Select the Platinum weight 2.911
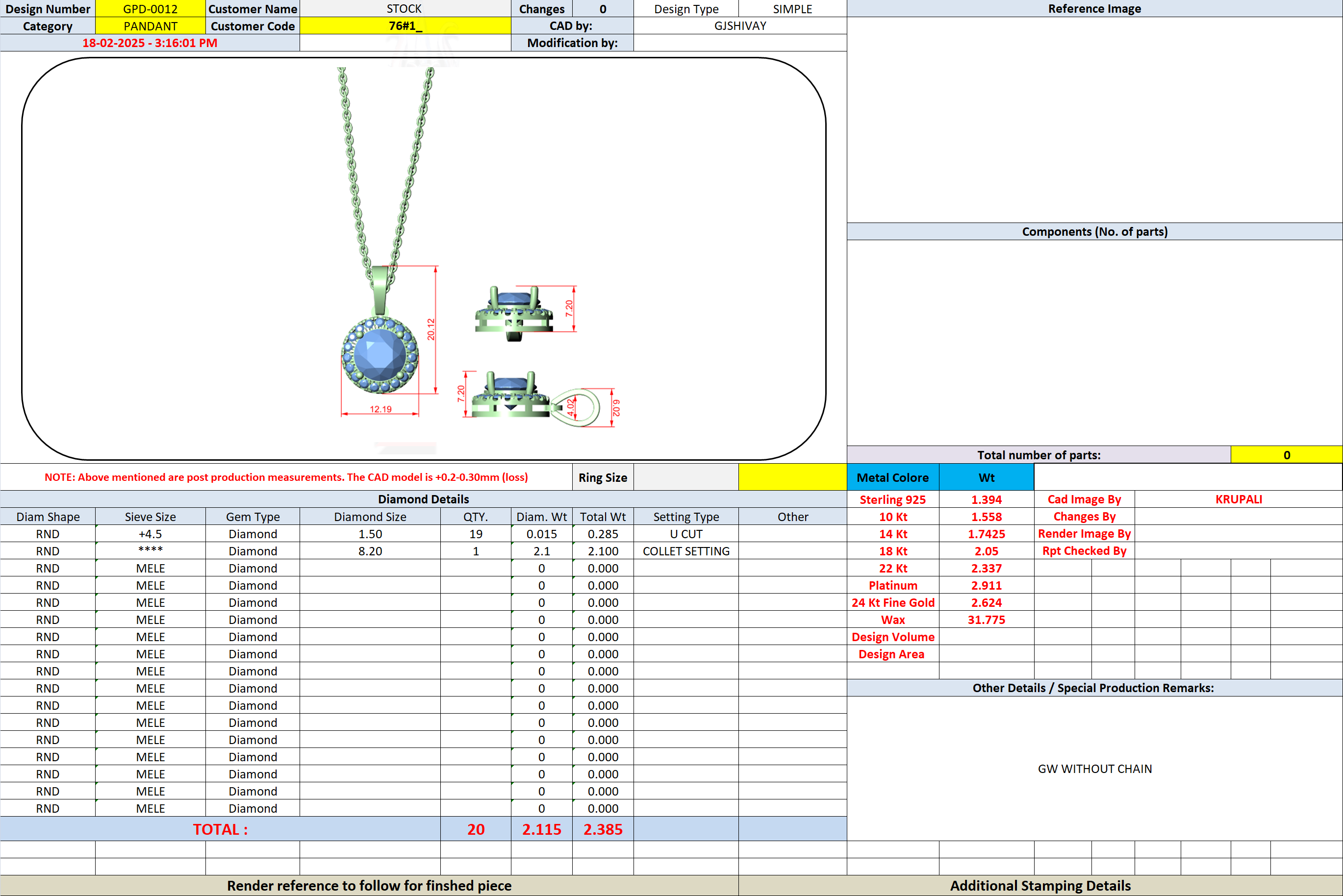 [987, 585]
